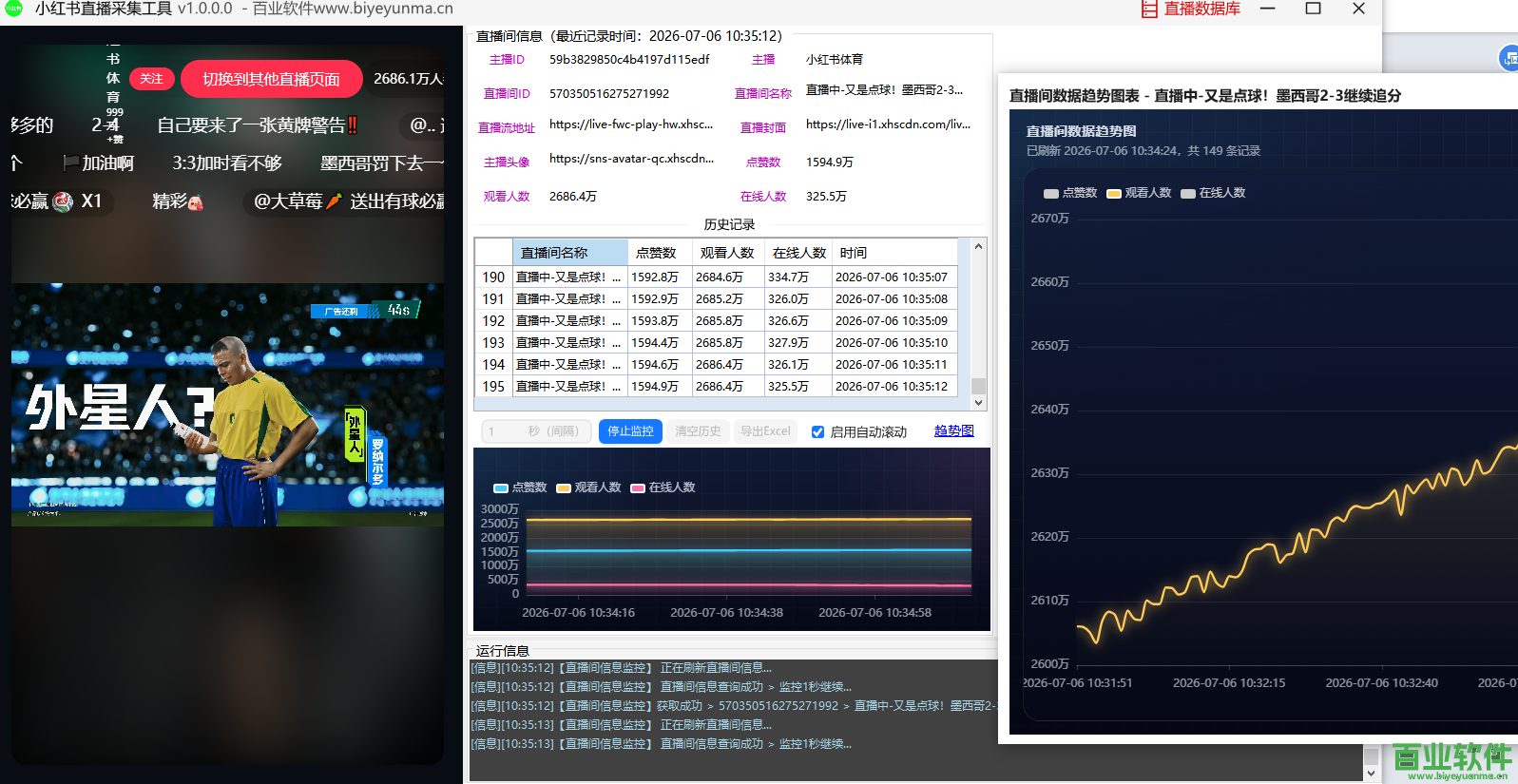Click the 主播 value 小红书体育
Screen dimensions: 1518x784
point(835,59)
